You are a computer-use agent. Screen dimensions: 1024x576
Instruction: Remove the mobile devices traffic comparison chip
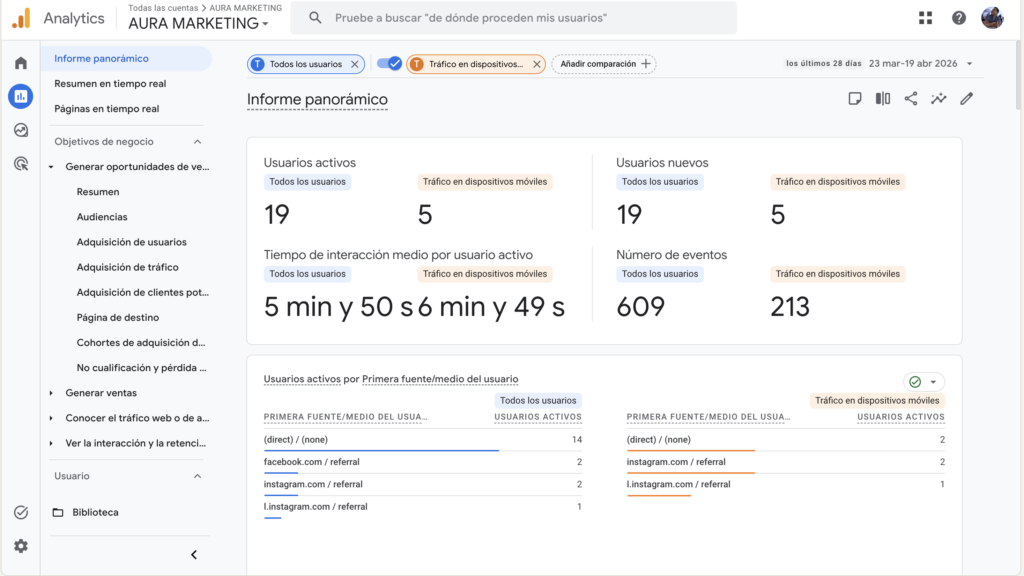coord(536,64)
